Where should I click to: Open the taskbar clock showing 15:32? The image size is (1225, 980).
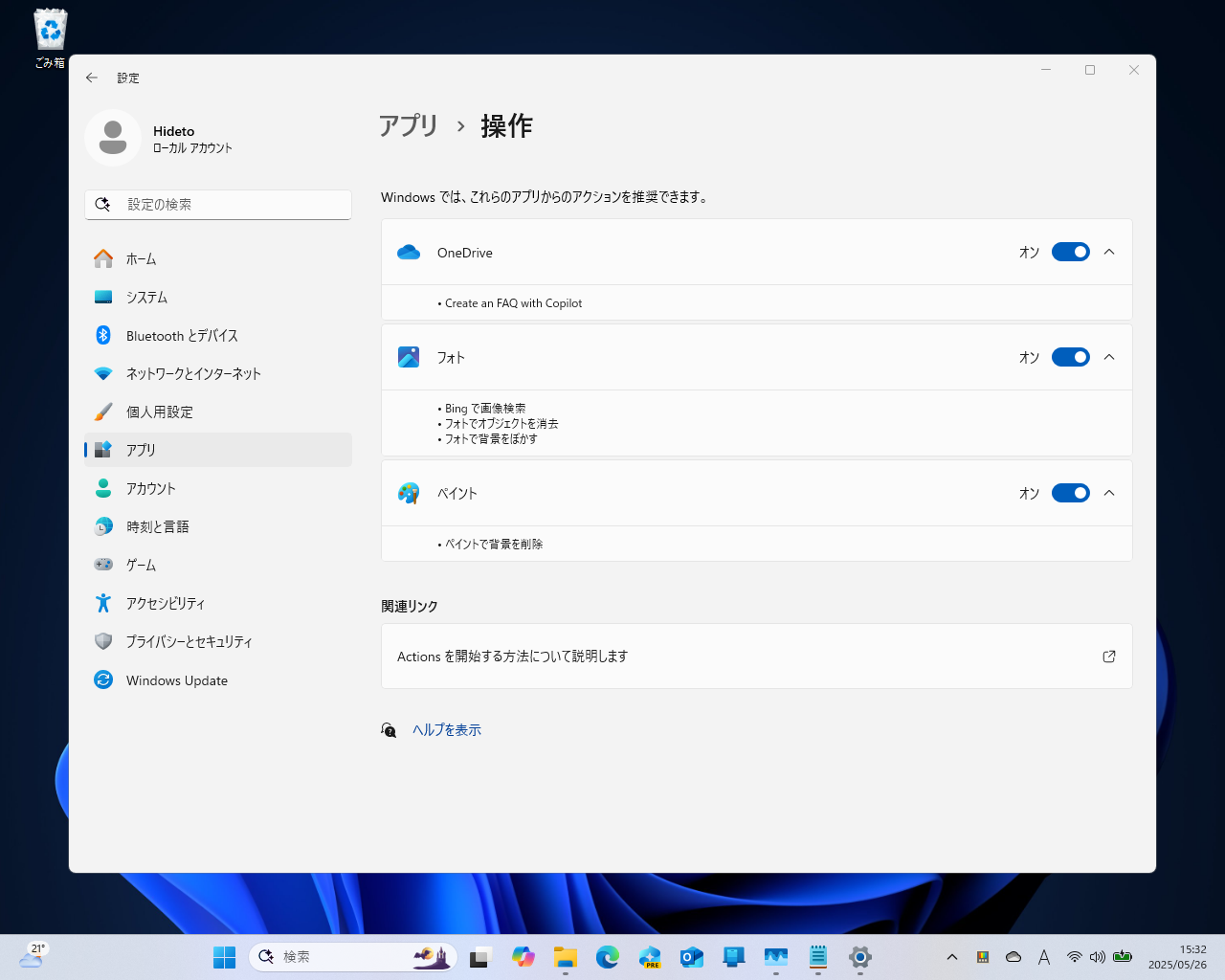(1177, 957)
